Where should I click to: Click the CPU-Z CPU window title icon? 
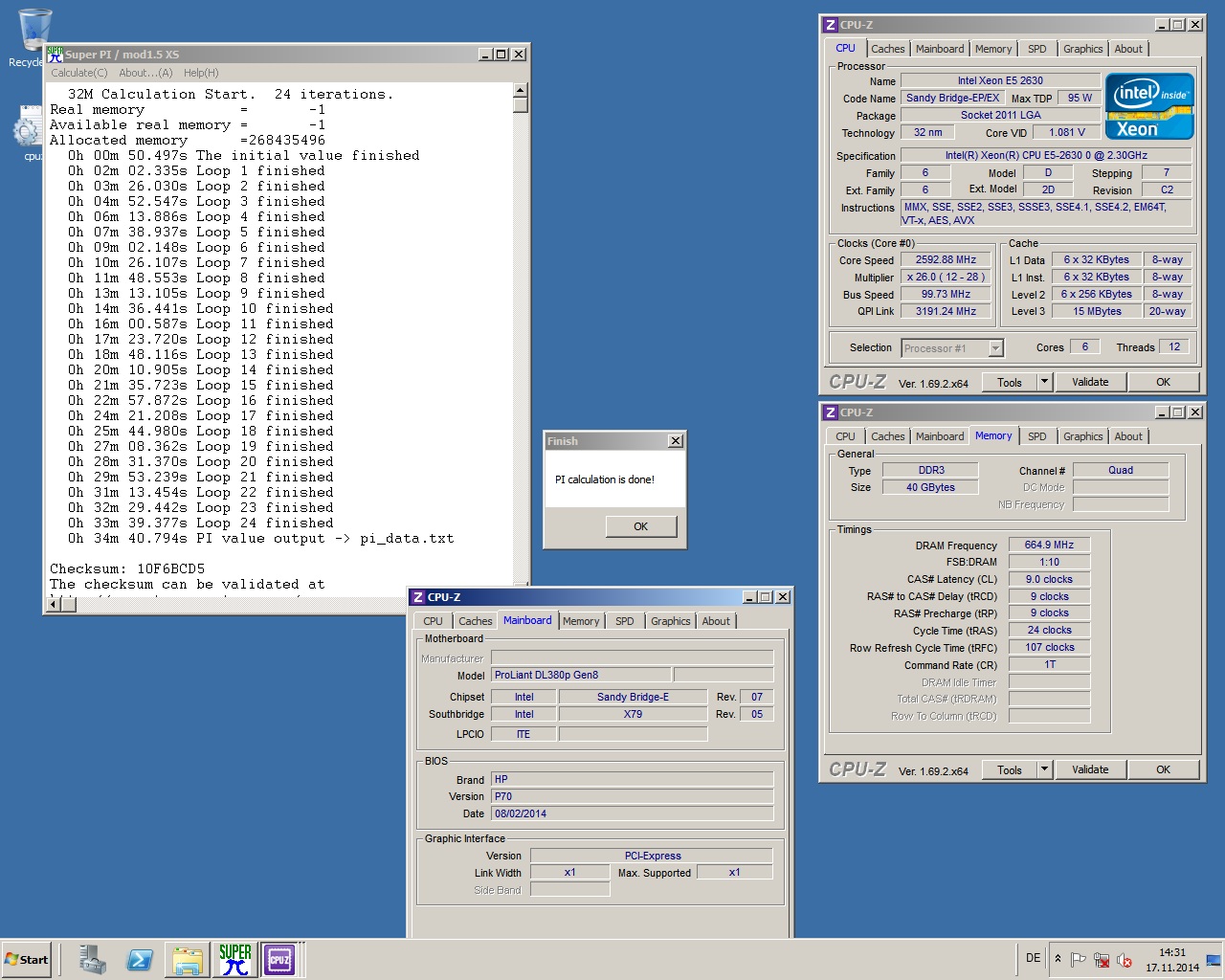coord(830,25)
